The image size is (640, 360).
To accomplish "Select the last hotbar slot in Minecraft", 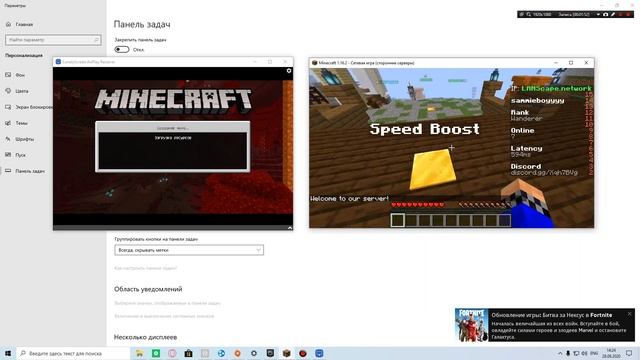I will (x=504, y=220).
